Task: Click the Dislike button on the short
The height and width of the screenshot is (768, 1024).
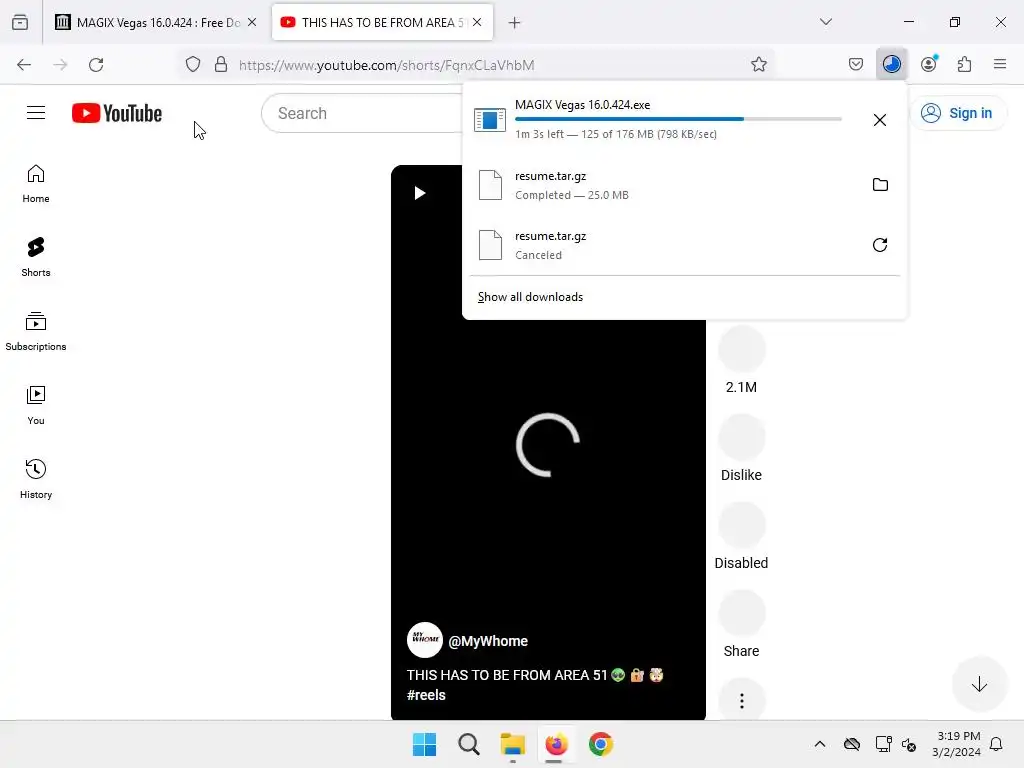Action: click(741, 437)
